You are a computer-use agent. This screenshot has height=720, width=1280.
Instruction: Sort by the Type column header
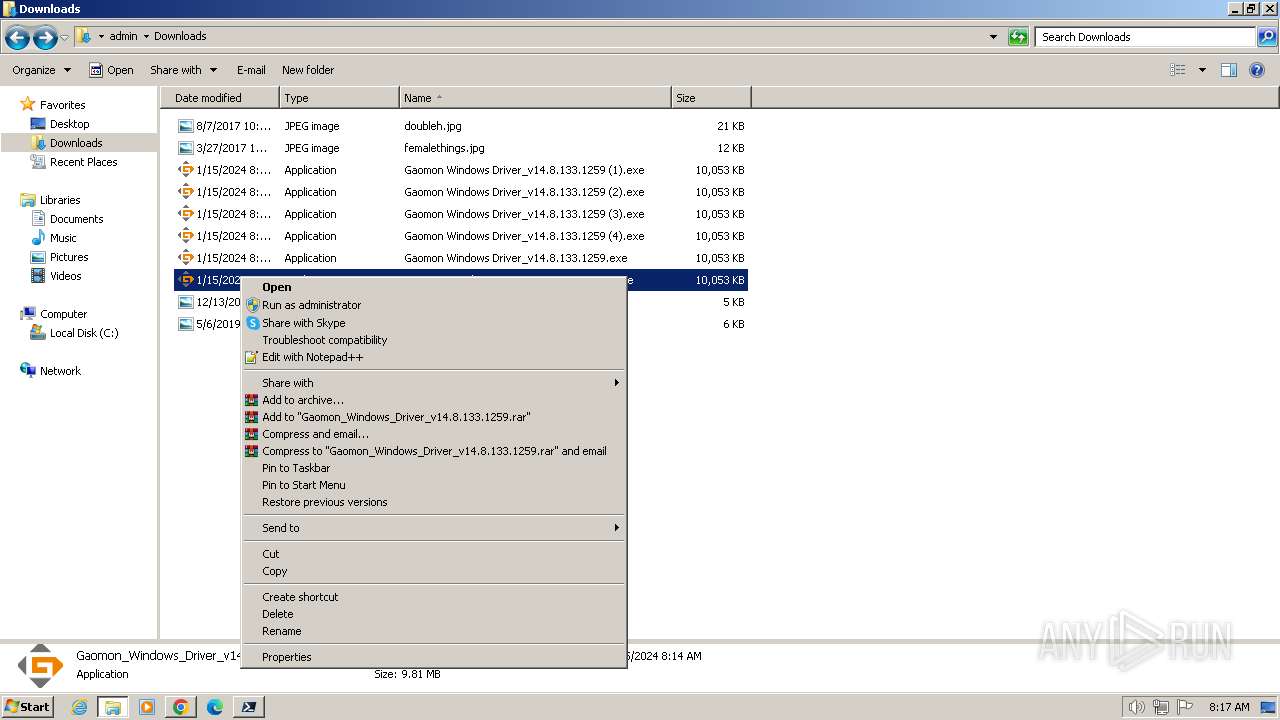coord(339,98)
